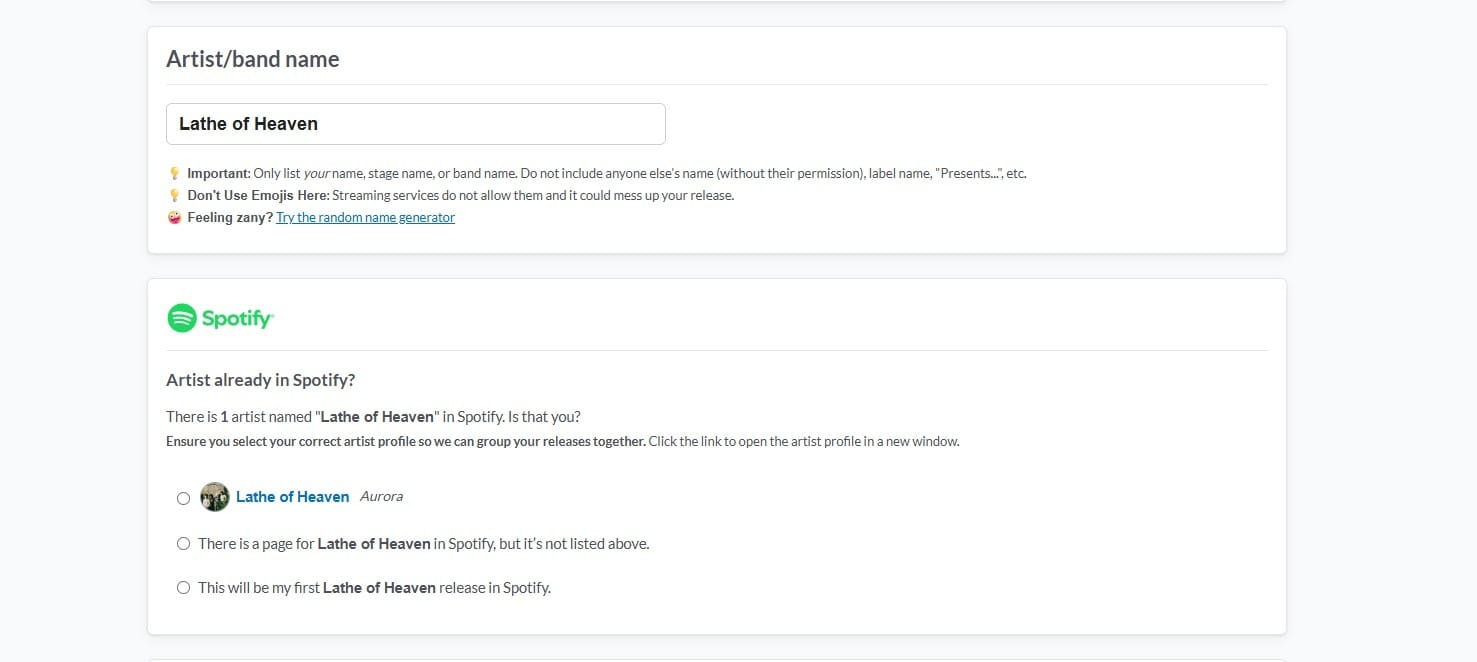The image size is (1477, 662).
Task: Click the 'Important:' note text
Action: point(219,173)
